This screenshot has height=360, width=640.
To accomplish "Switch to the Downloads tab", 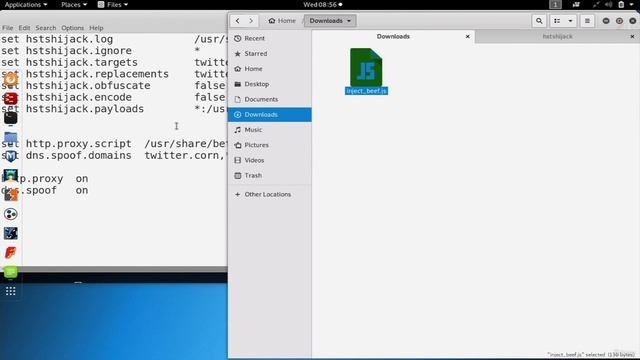I will 393,36.
